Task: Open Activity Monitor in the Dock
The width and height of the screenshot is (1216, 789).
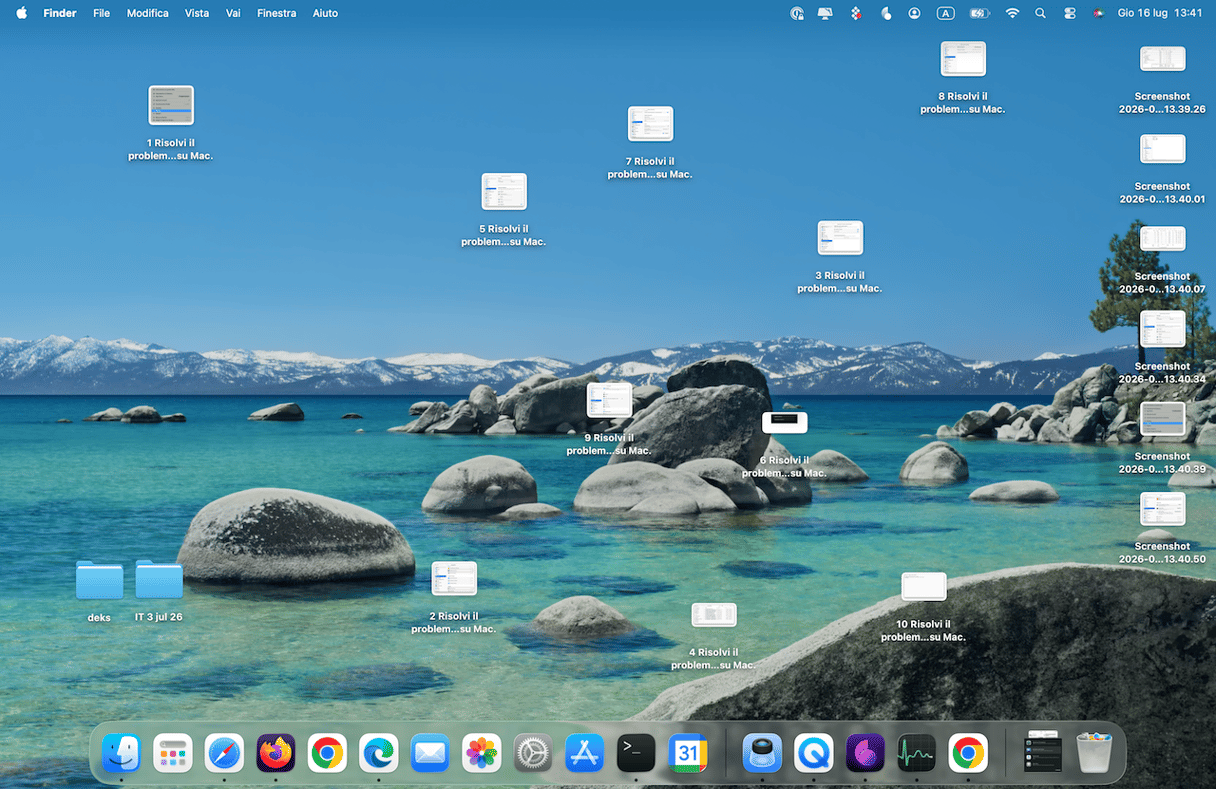Action: coord(917,753)
